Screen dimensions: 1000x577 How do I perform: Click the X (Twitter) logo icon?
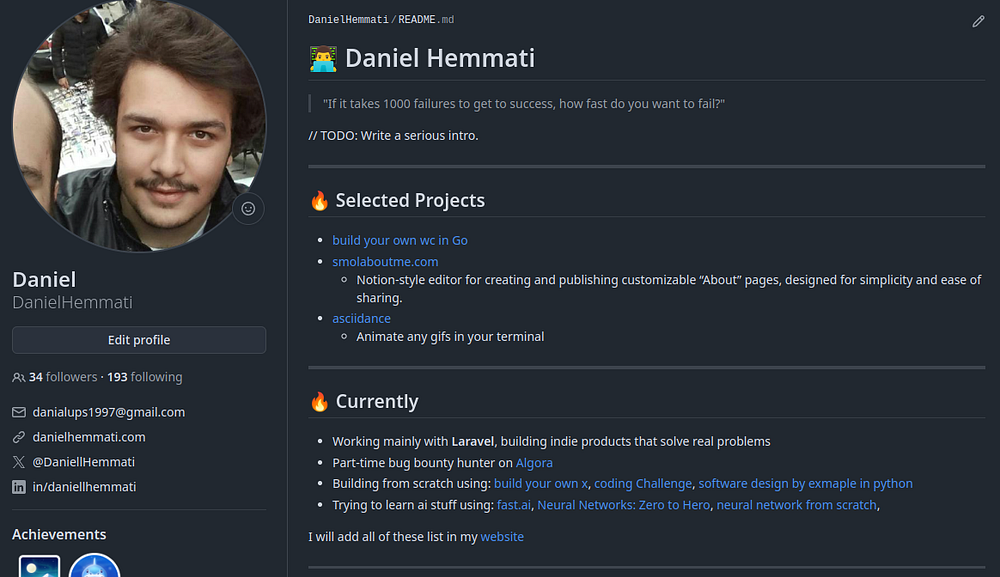pos(18,462)
